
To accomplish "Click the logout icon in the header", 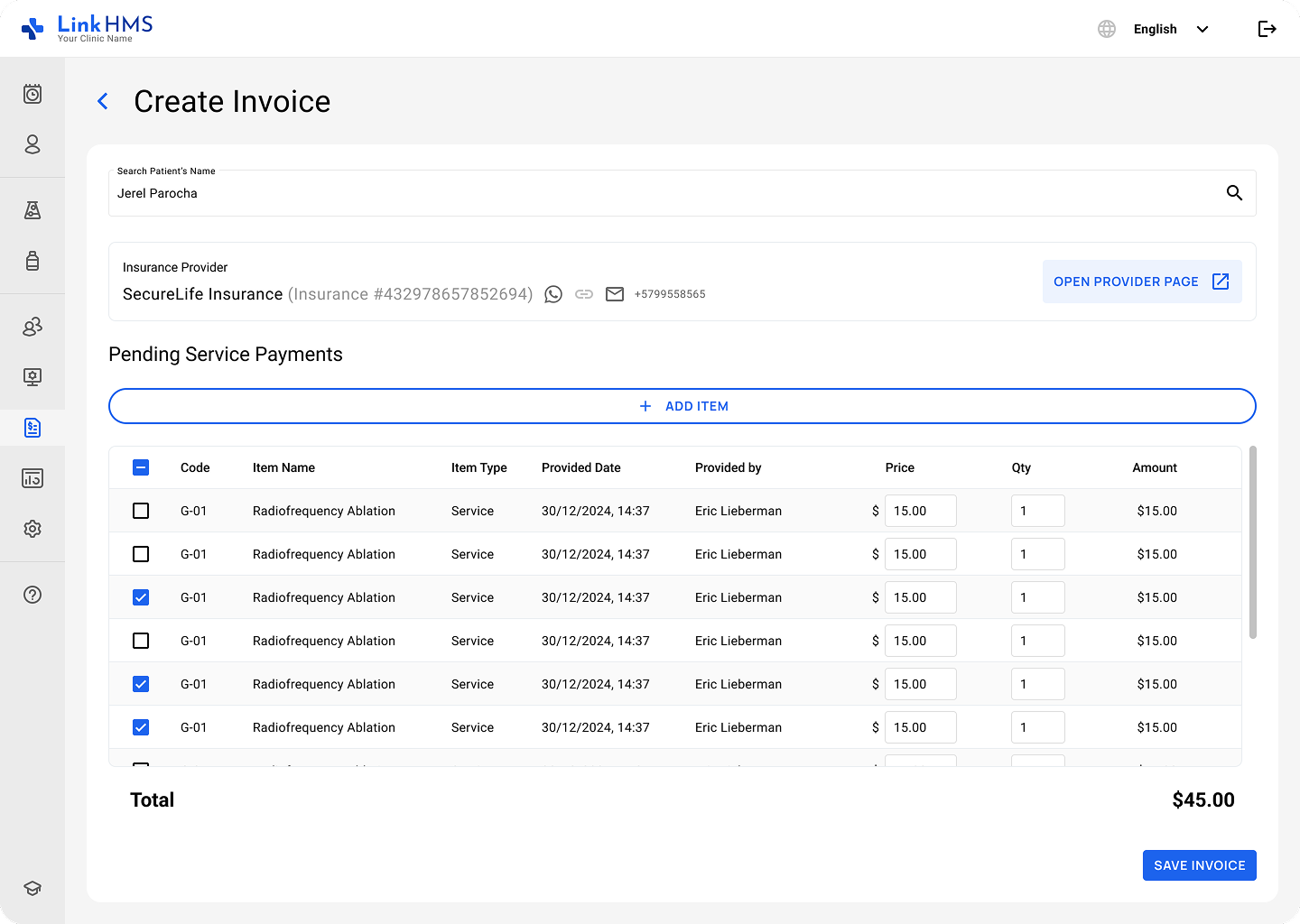I will [1267, 29].
